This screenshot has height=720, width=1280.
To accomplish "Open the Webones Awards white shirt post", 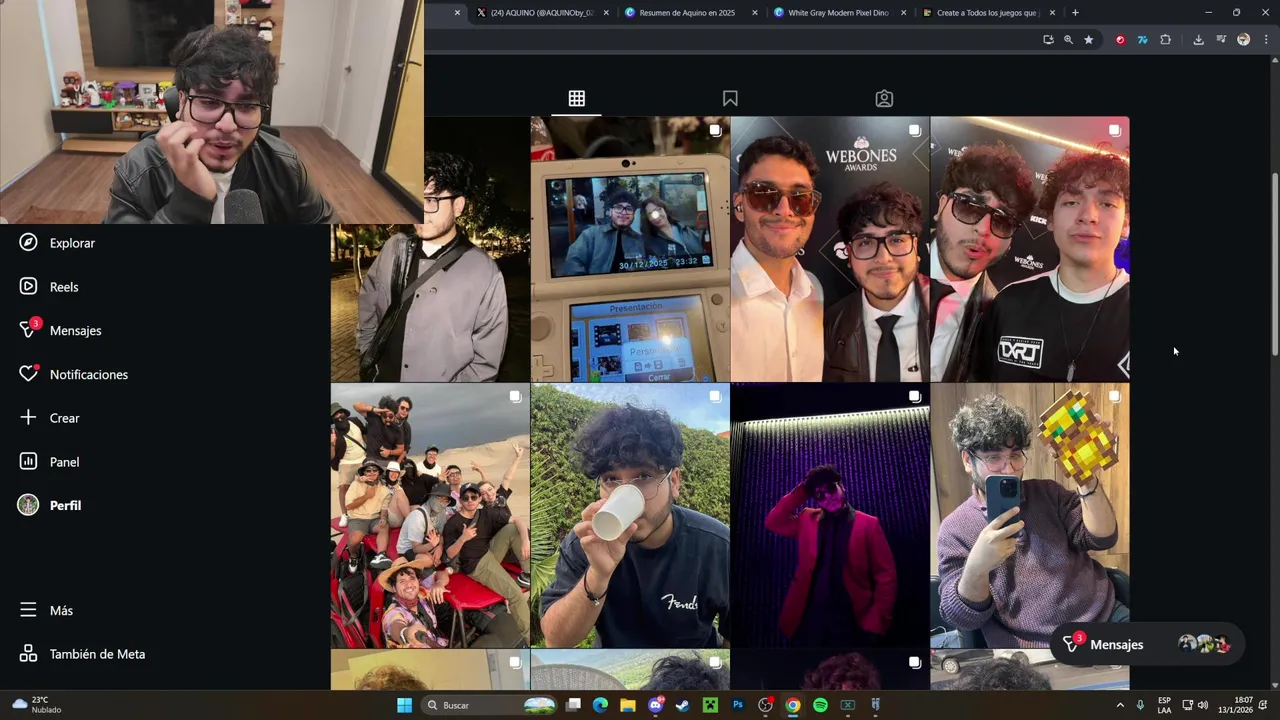I will point(830,249).
